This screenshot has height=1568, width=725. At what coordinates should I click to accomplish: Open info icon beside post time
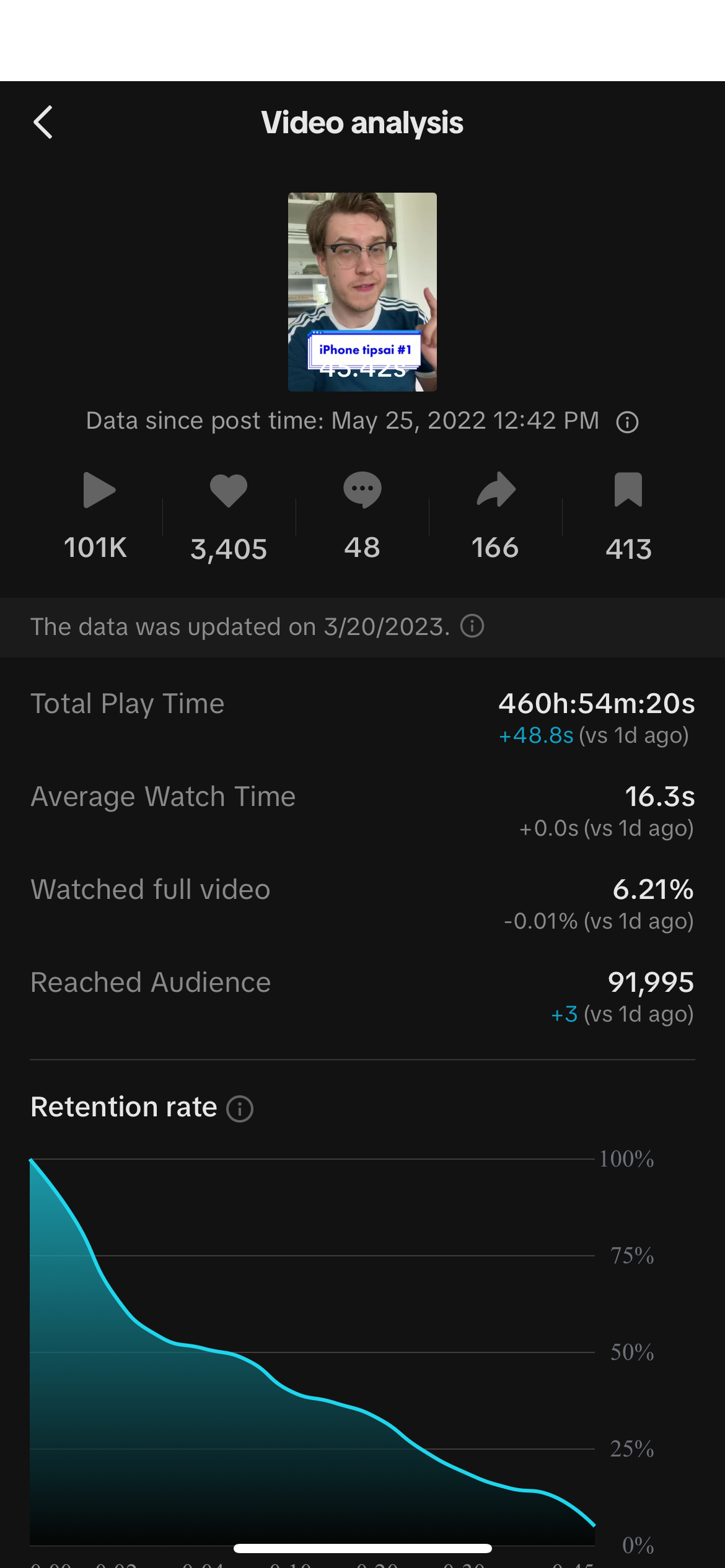[x=627, y=423]
